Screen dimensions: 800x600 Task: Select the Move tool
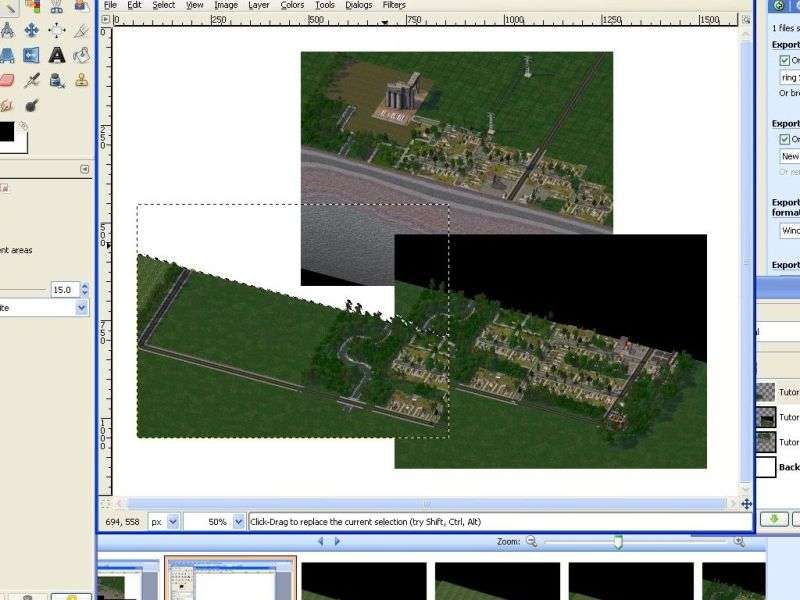tap(32, 30)
